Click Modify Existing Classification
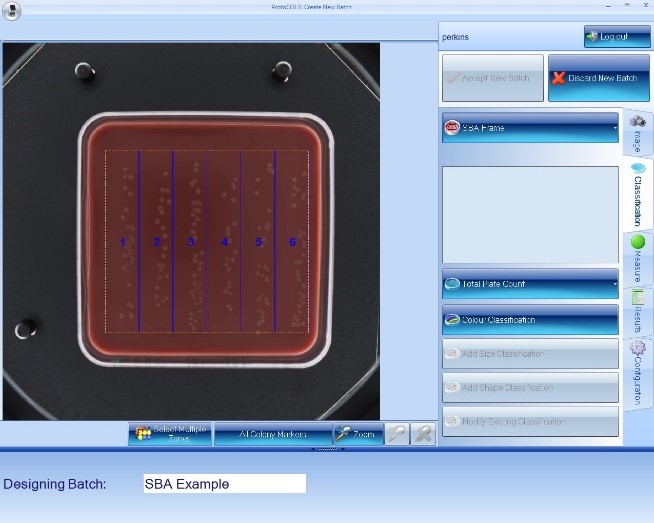This screenshot has height=523, width=654. pos(530,421)
